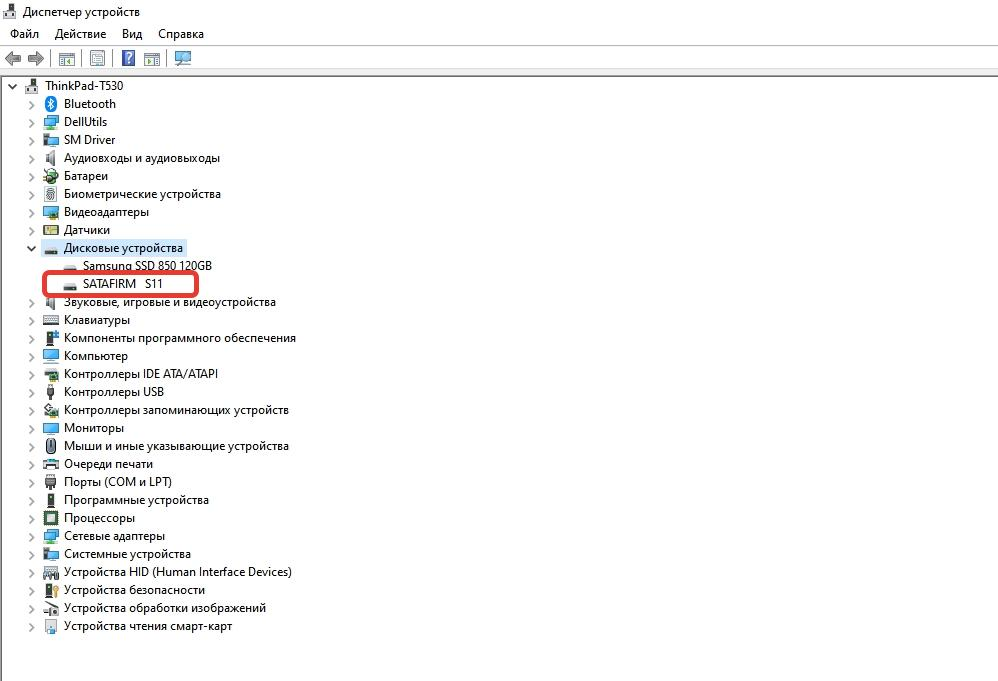Image resolution: width=998 pixels, height=681 pixels.
Task: Click the DellUtils category icon
Action: pyautogui.click(x=51, y=122)
